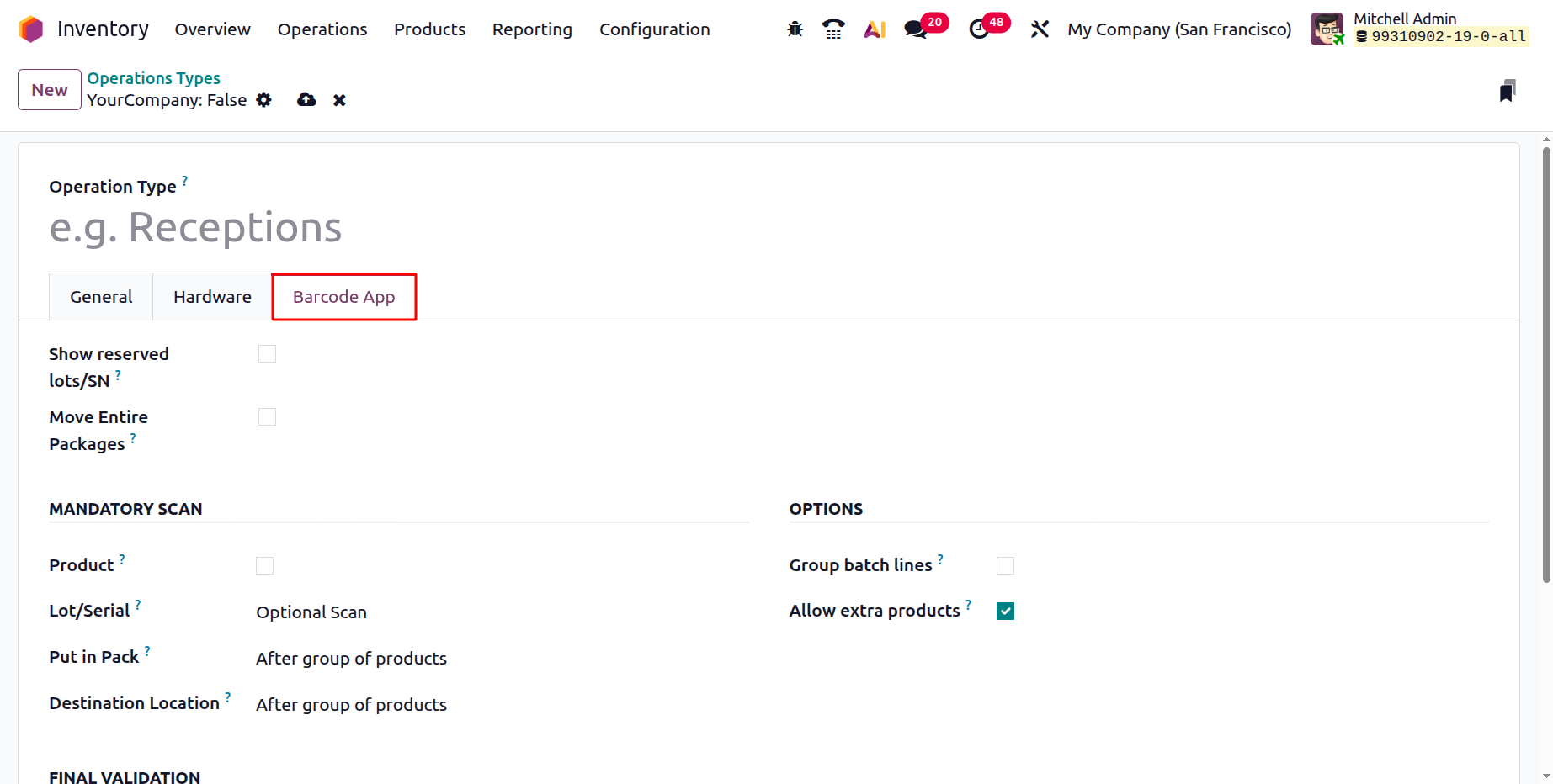This screenshot has height=784, width=1553.
Task: Enable Show reserved lots/SN checkbox
Action: tap(267, 354)
